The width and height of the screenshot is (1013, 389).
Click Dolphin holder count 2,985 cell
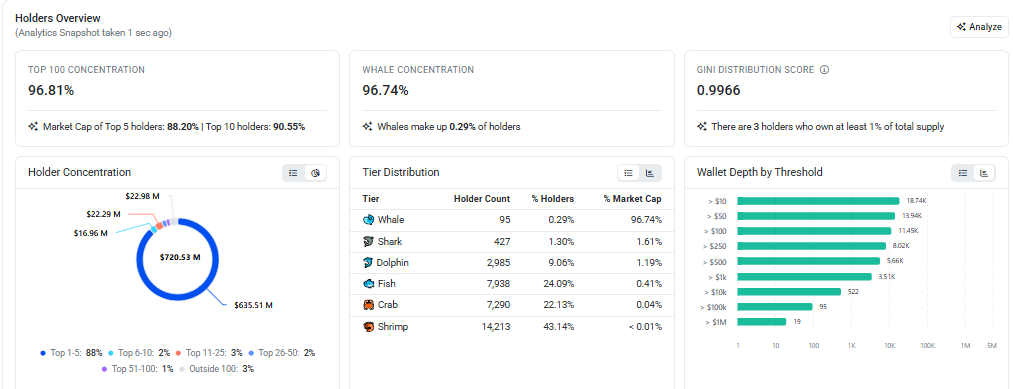click(x=499, y=263)
